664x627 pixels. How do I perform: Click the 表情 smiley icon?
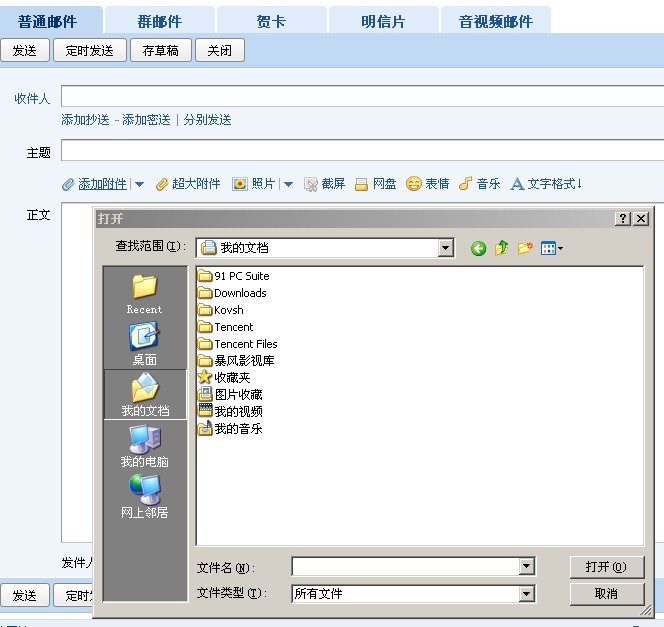tap(413, 184)
